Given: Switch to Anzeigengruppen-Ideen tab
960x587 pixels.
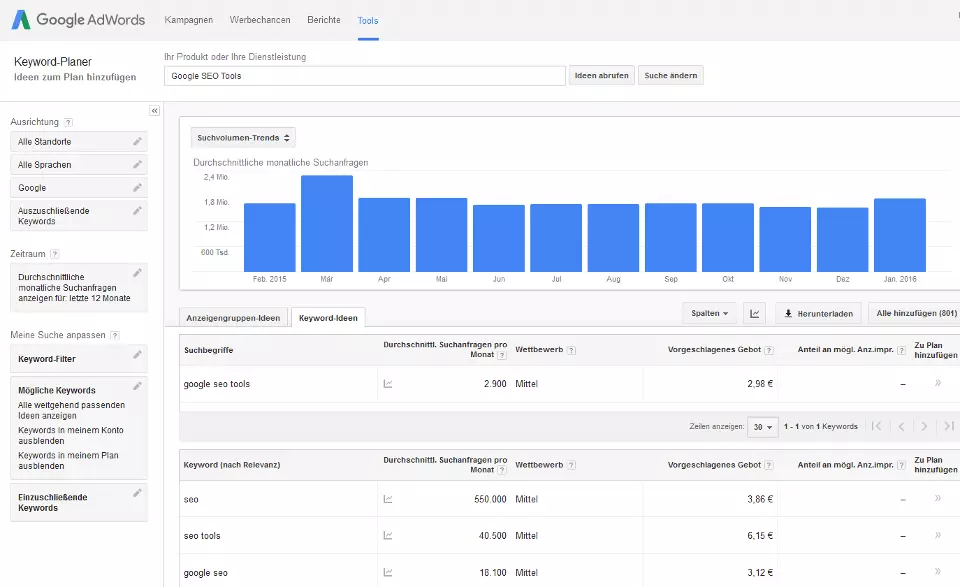Looking at the screenshot, I should tap(235, 318).
